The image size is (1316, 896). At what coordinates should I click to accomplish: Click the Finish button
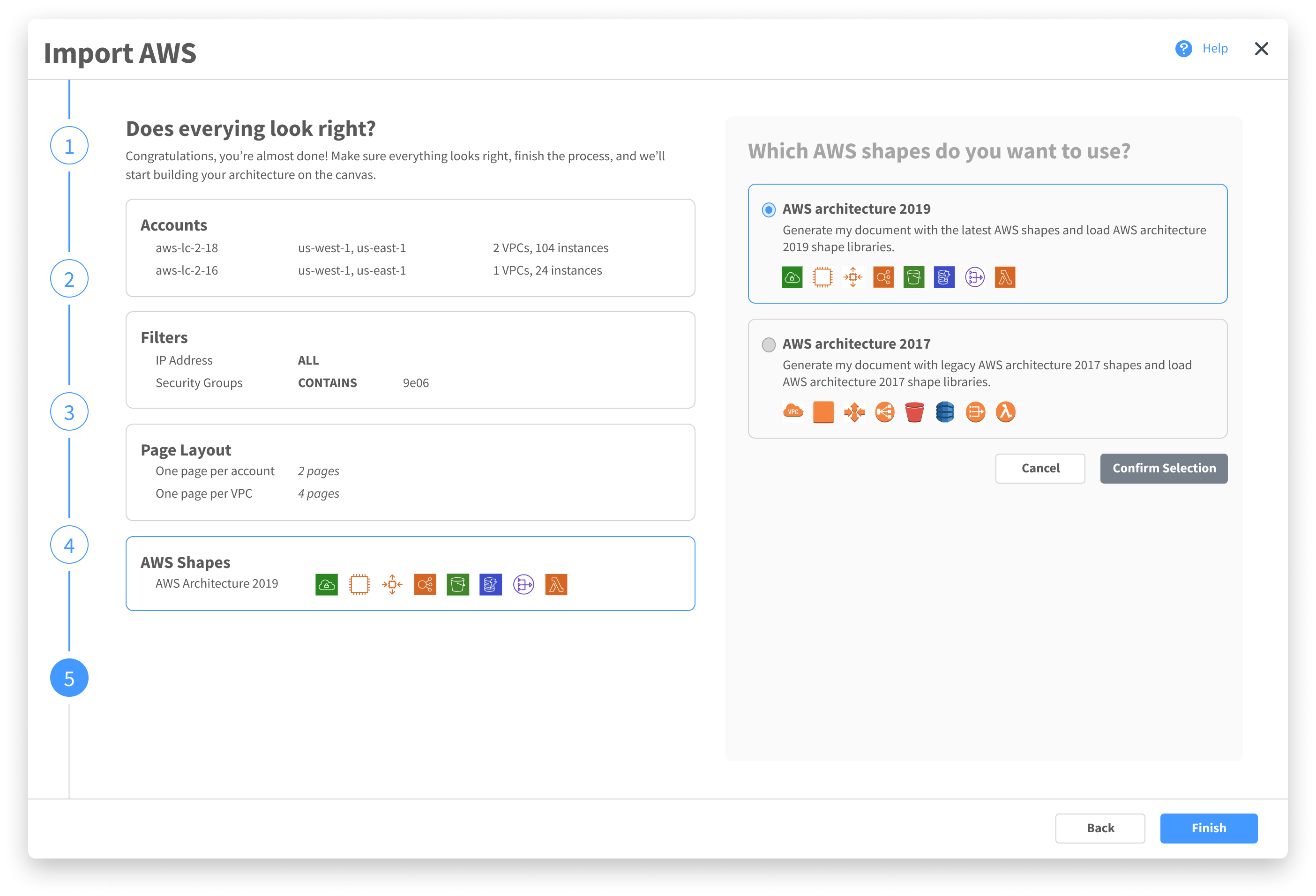(x=1208, y=828)
